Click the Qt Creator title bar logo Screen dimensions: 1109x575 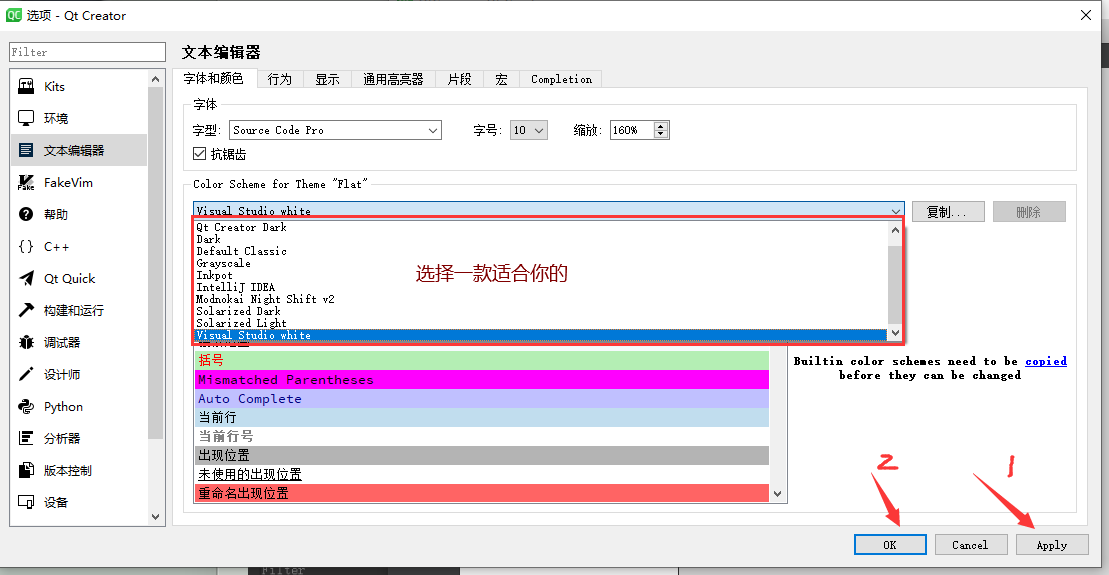pyautogui.click(x=13, y=15)
